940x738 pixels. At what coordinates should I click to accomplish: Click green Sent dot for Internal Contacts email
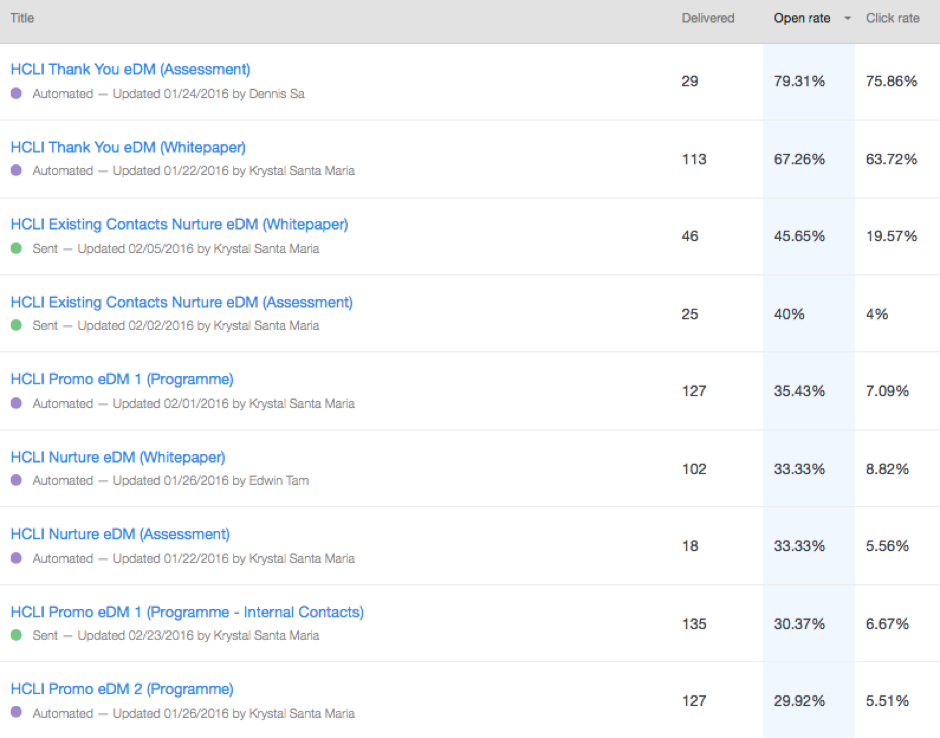[x=16, y=635]
